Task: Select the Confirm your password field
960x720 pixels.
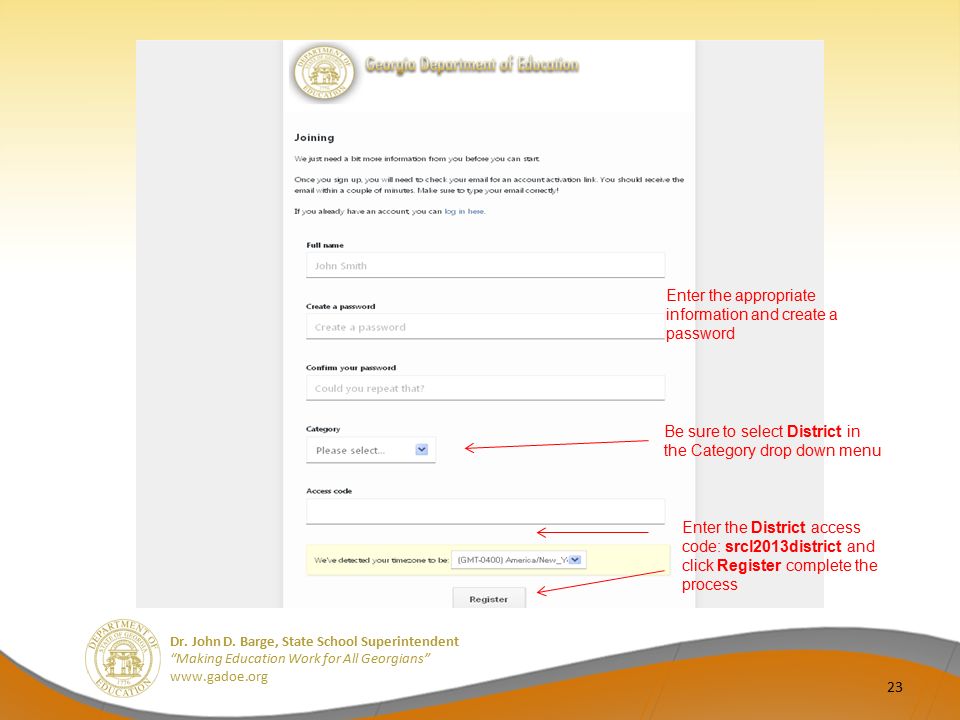Action: tap(485, 388)
